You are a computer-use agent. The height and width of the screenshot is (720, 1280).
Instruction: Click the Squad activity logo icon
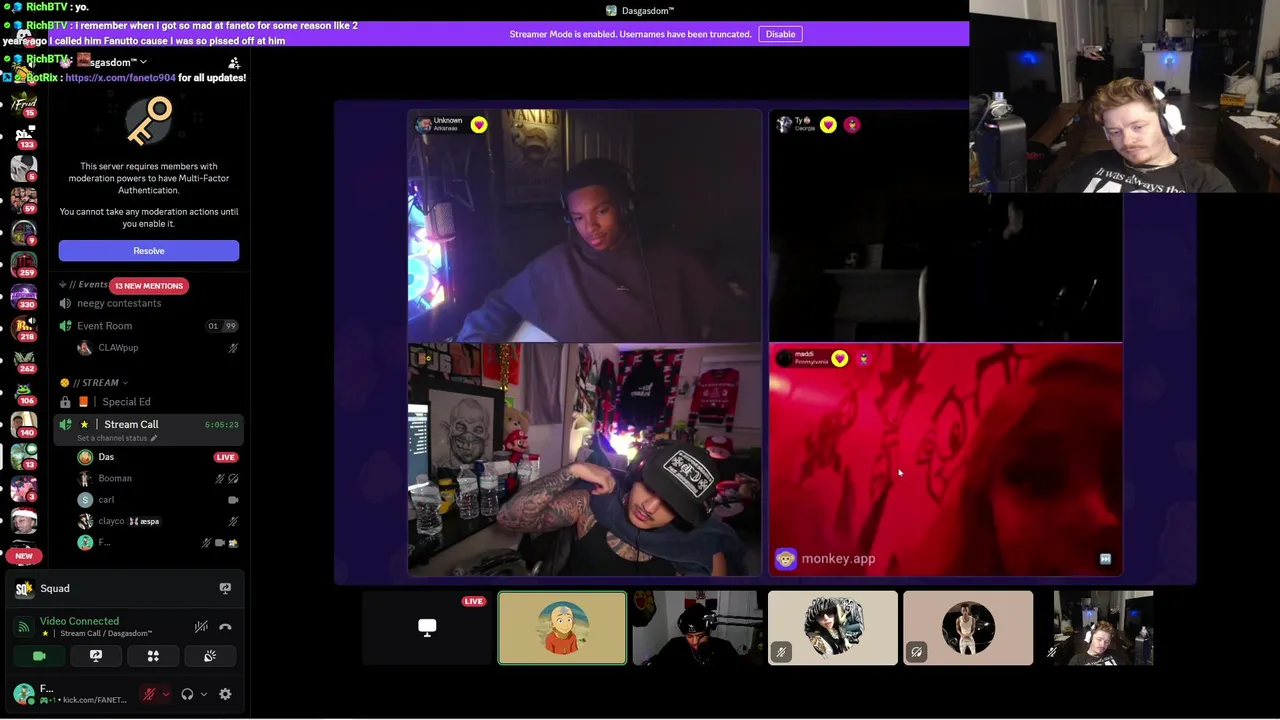click(24, 589)
